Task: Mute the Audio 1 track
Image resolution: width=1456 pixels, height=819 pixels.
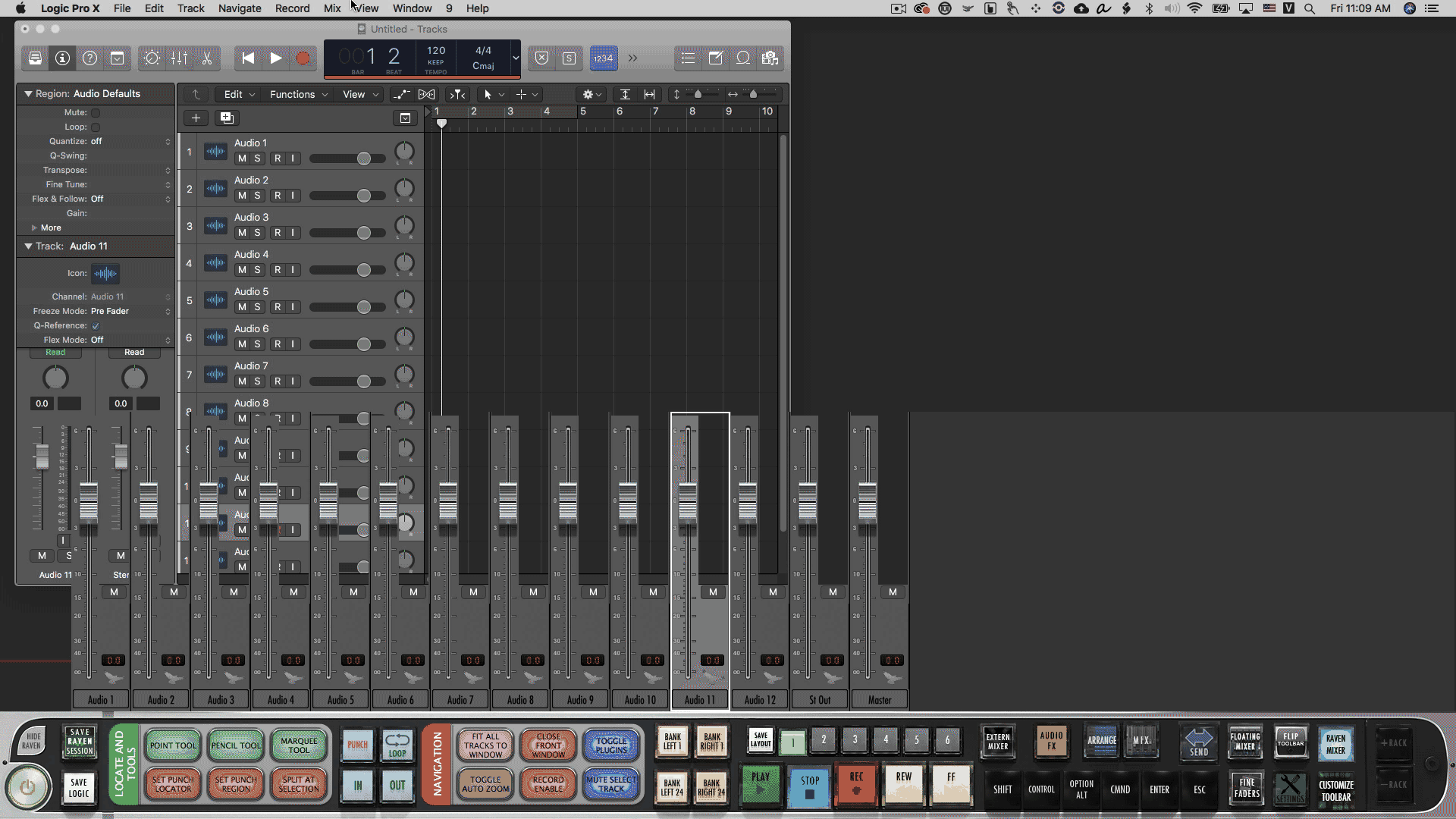Action: coord(242,158)
